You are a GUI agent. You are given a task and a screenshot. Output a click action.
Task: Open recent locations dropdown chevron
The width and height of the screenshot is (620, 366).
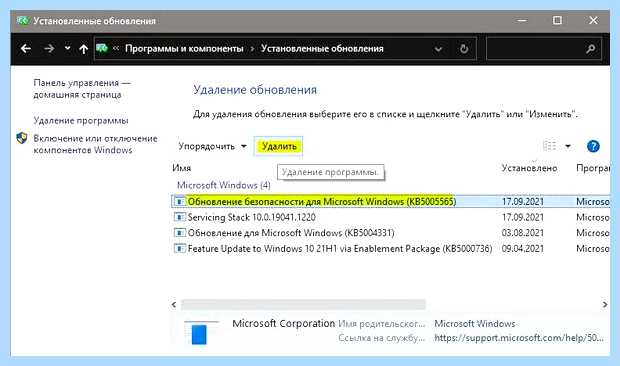[68, 48]
